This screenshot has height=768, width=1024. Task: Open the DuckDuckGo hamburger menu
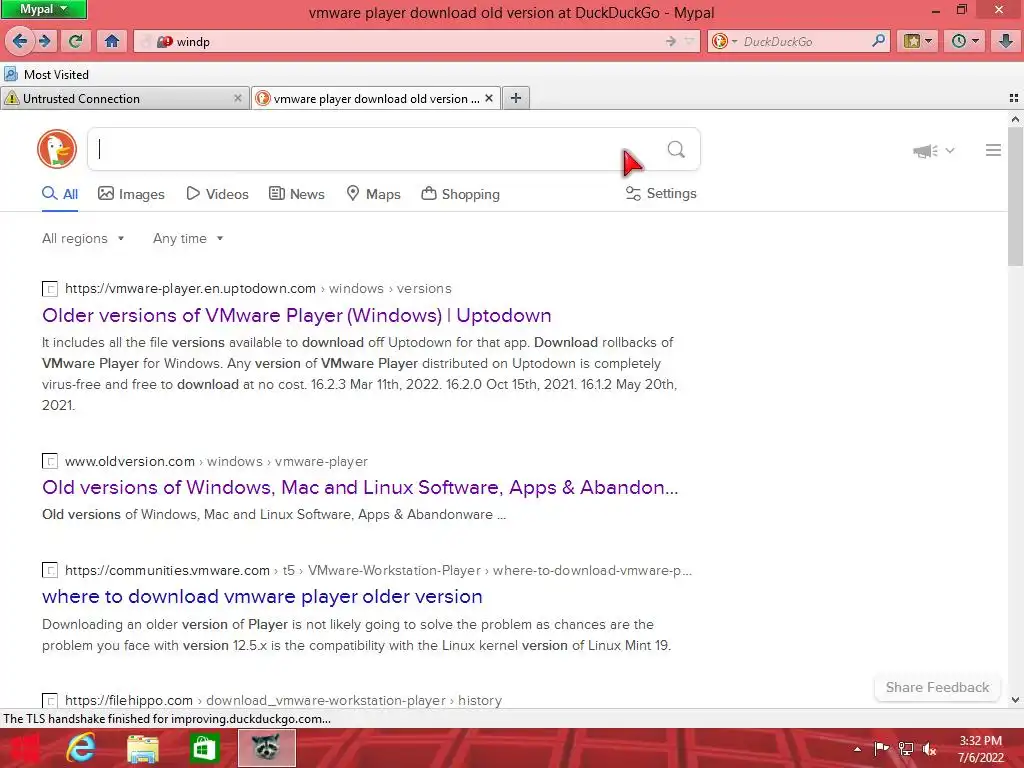tap(993, 150)
